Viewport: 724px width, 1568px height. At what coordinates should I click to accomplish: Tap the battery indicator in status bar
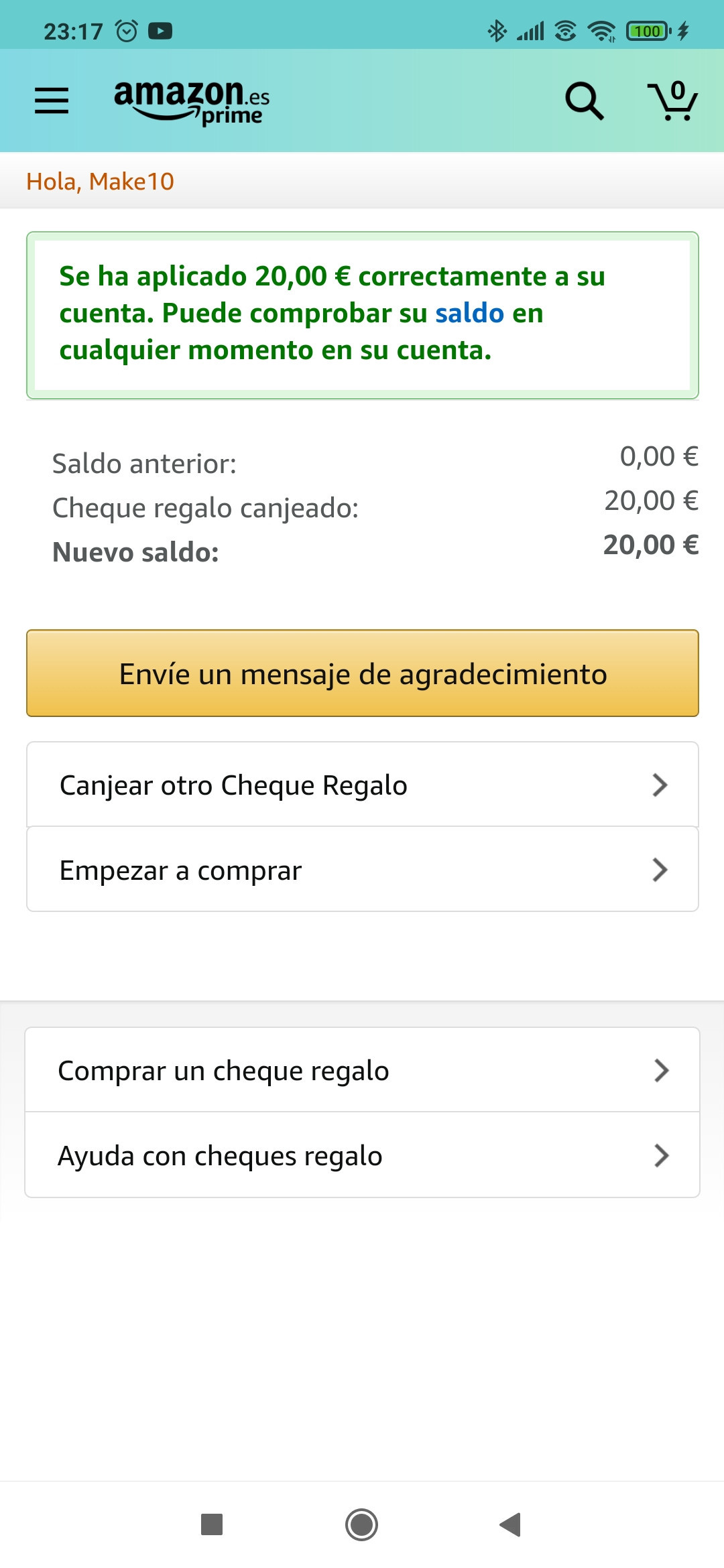(x=648, y=31)
